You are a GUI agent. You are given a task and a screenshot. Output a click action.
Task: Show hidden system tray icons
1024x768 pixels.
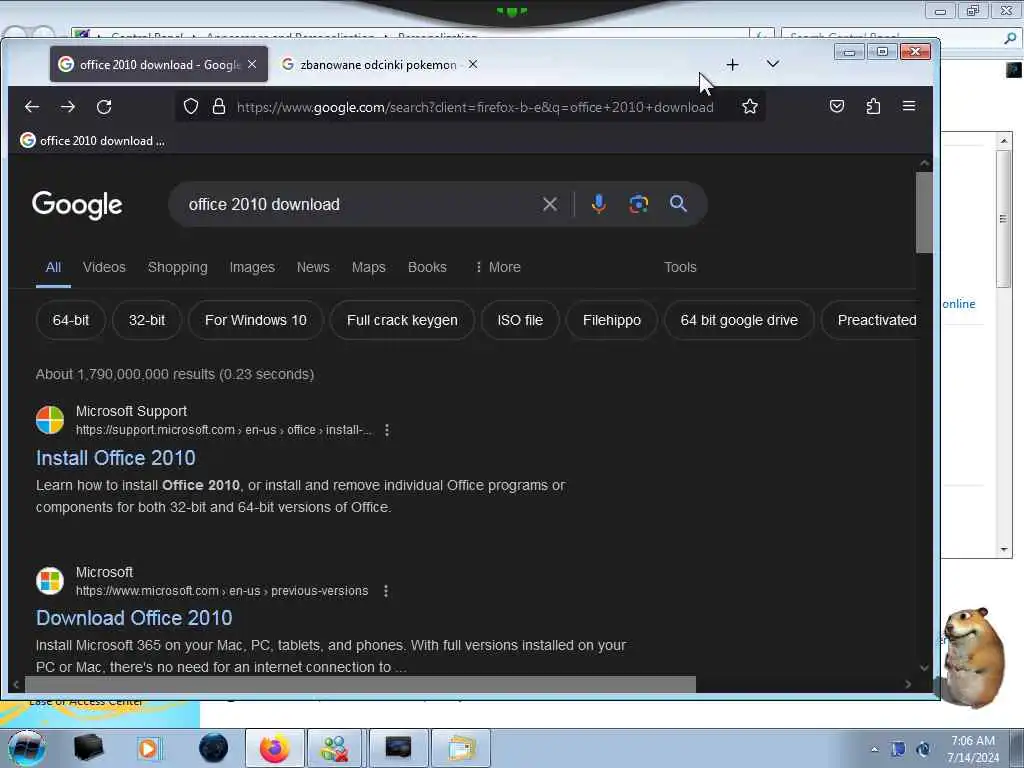874,749
